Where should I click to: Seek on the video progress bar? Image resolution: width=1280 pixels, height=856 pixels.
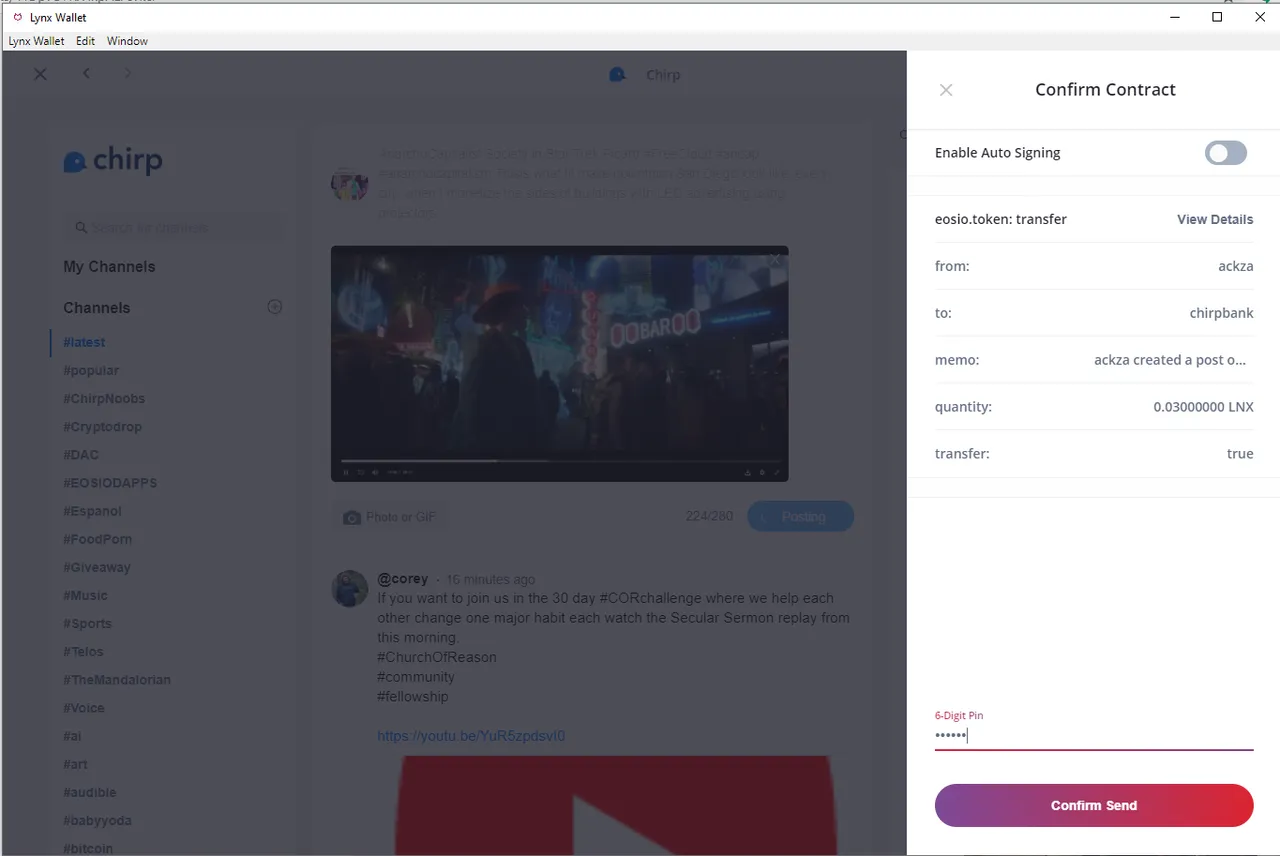[560, 461]
